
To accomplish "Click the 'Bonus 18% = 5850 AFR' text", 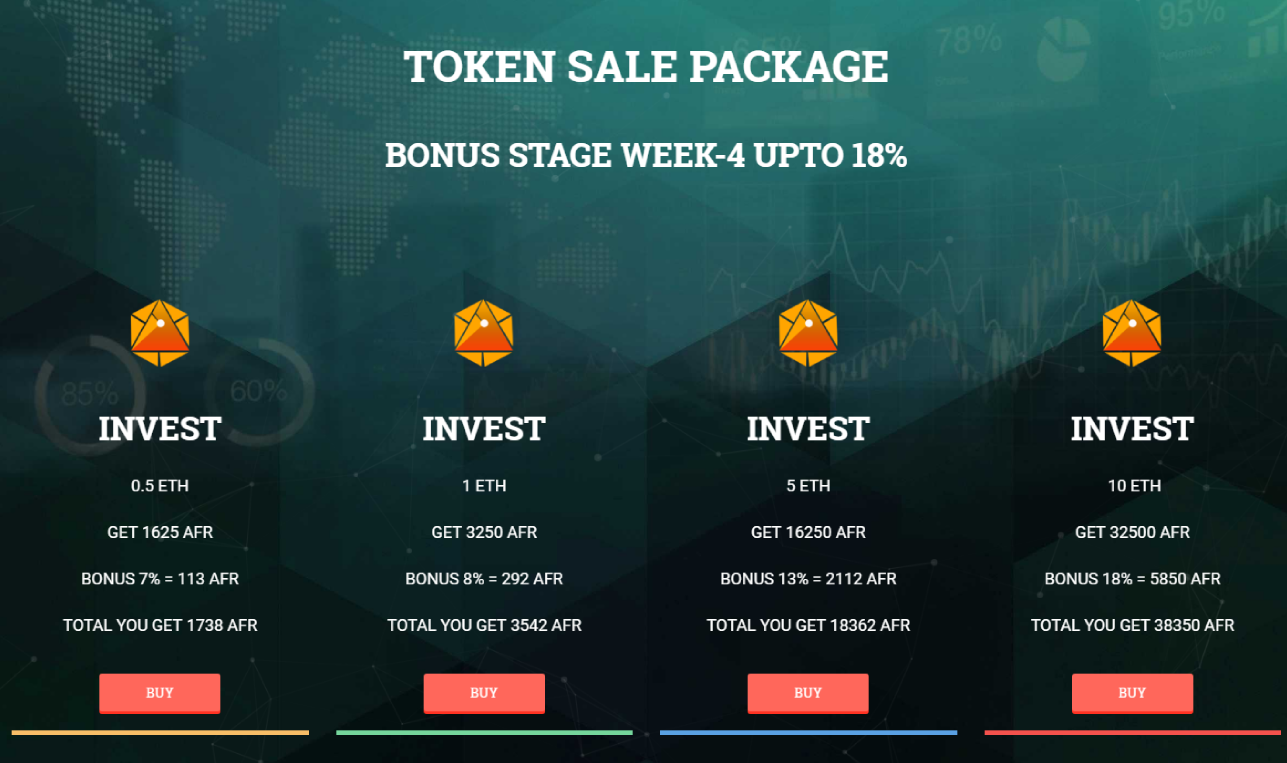I will [x=1132, y=579].
